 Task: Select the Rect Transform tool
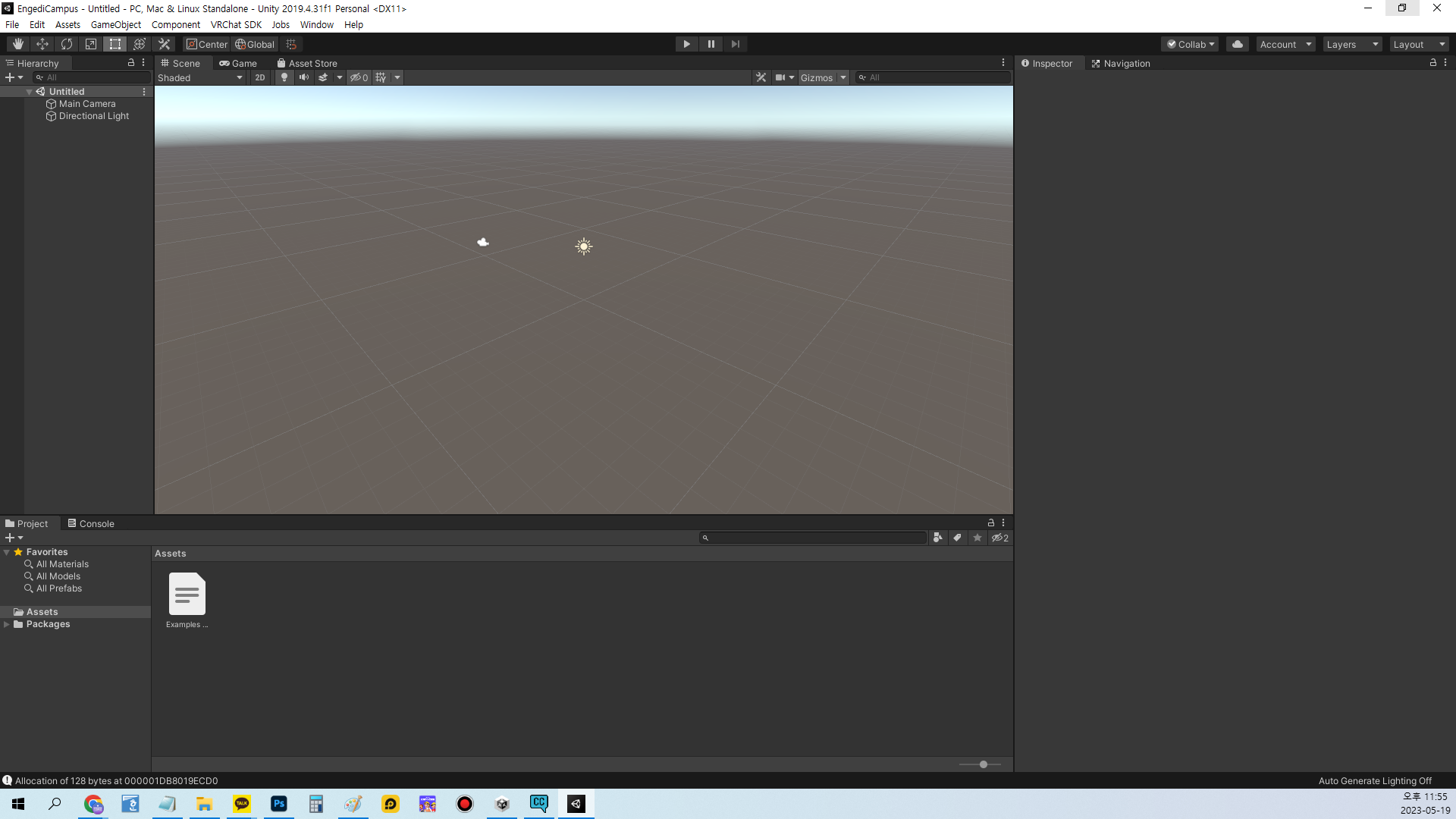coord(115,44)
